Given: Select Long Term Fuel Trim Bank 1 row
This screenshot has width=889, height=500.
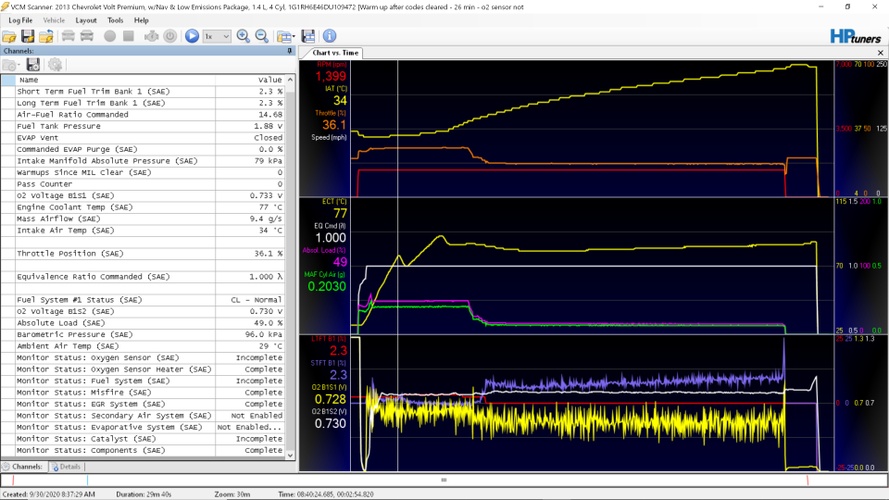Looking at the screenshot, I should 143,103.
